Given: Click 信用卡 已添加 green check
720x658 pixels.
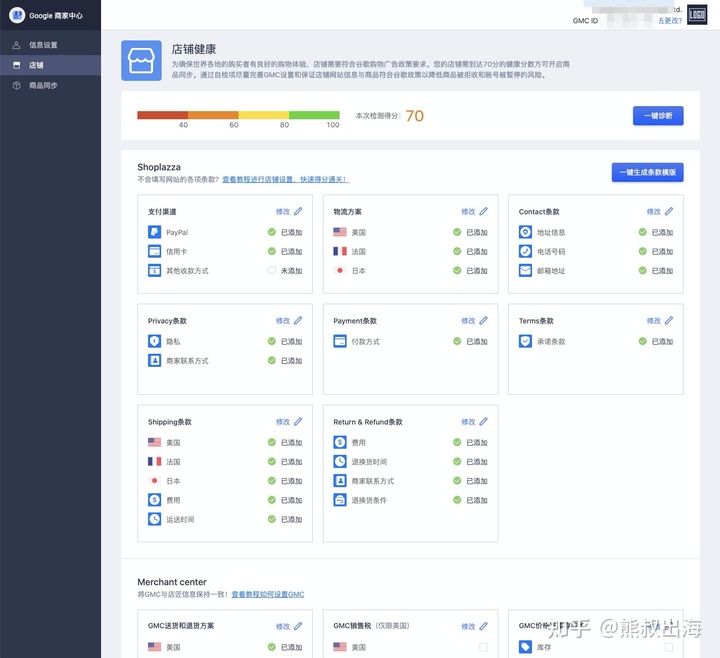Looking at the screenshot, I should click(x=272, y=251).
